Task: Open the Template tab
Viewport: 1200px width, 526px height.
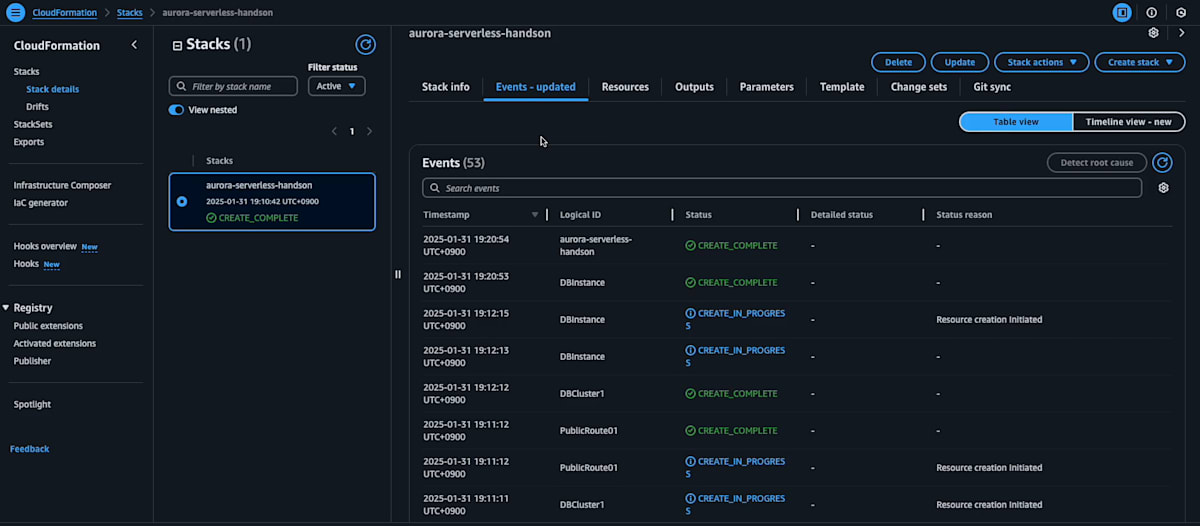Action: (842, 87)
